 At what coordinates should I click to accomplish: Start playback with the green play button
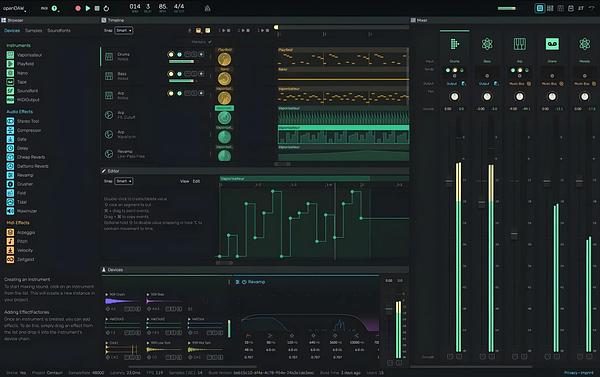point(88,8)
